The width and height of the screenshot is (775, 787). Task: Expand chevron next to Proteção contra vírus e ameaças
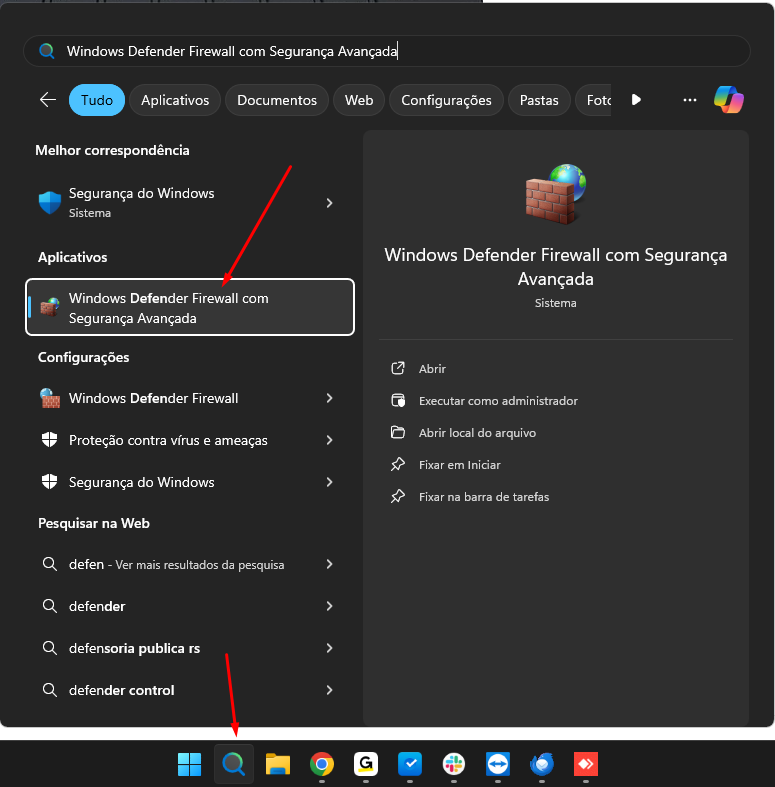329,440
